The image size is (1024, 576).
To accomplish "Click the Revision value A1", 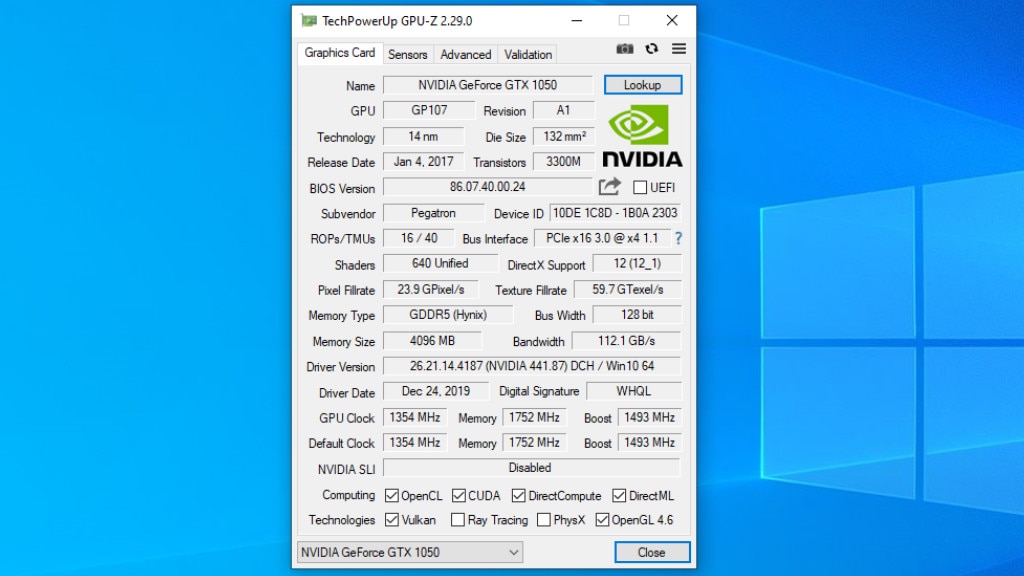I will 564,110.
